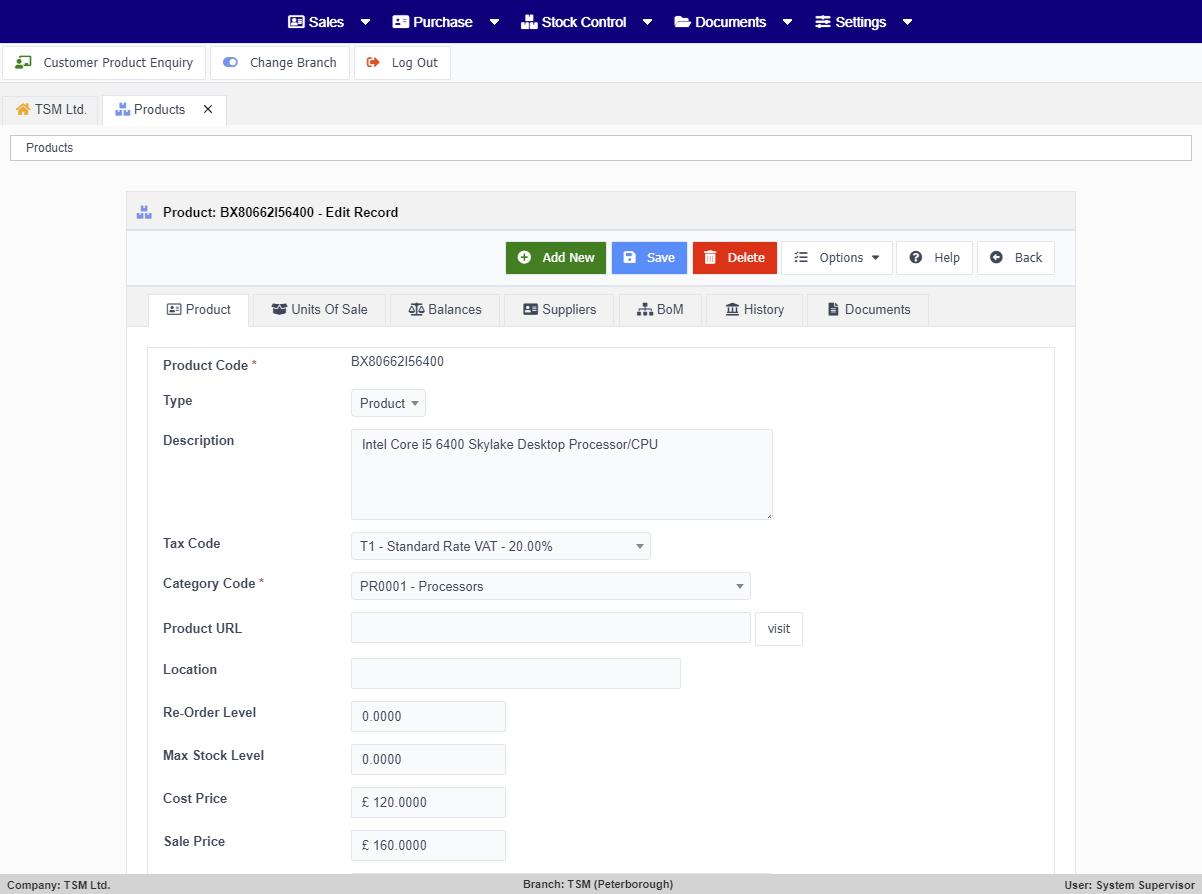Click the product icon in record header

coord(145,212)
